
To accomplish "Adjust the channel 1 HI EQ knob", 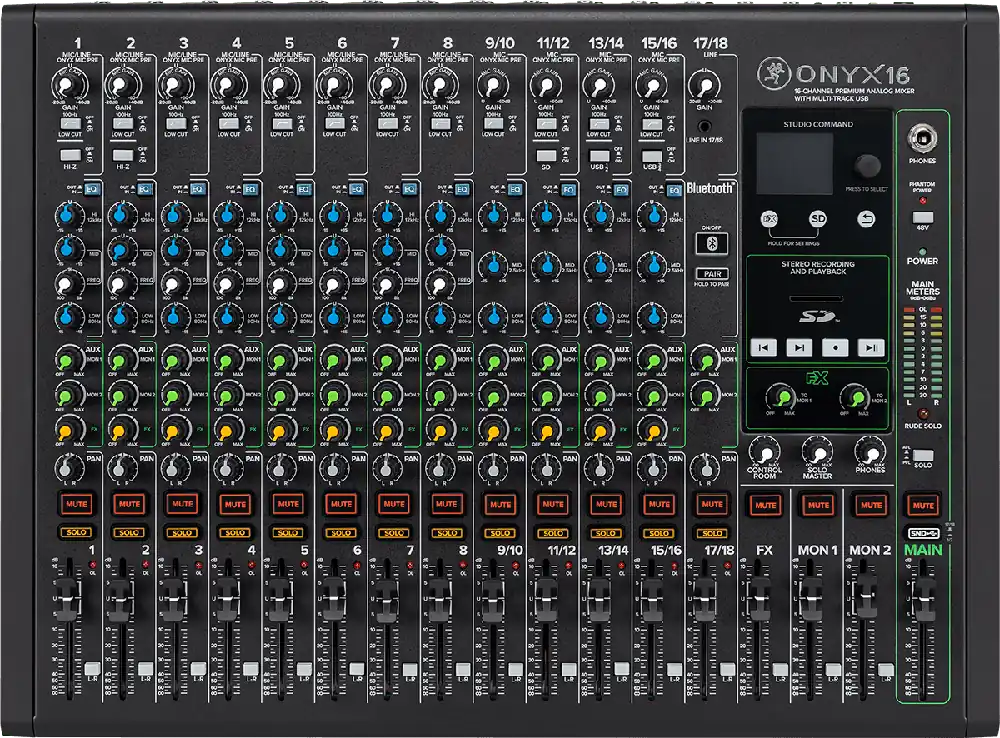I will tap(68, 216).
